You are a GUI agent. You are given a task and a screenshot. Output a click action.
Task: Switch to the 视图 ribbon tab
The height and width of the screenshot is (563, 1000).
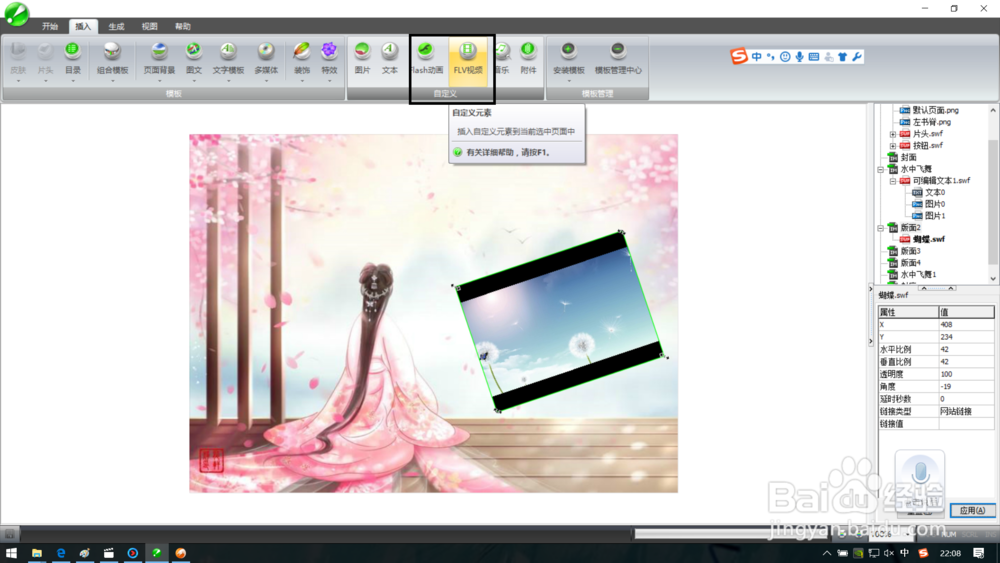tap(149, 26)
